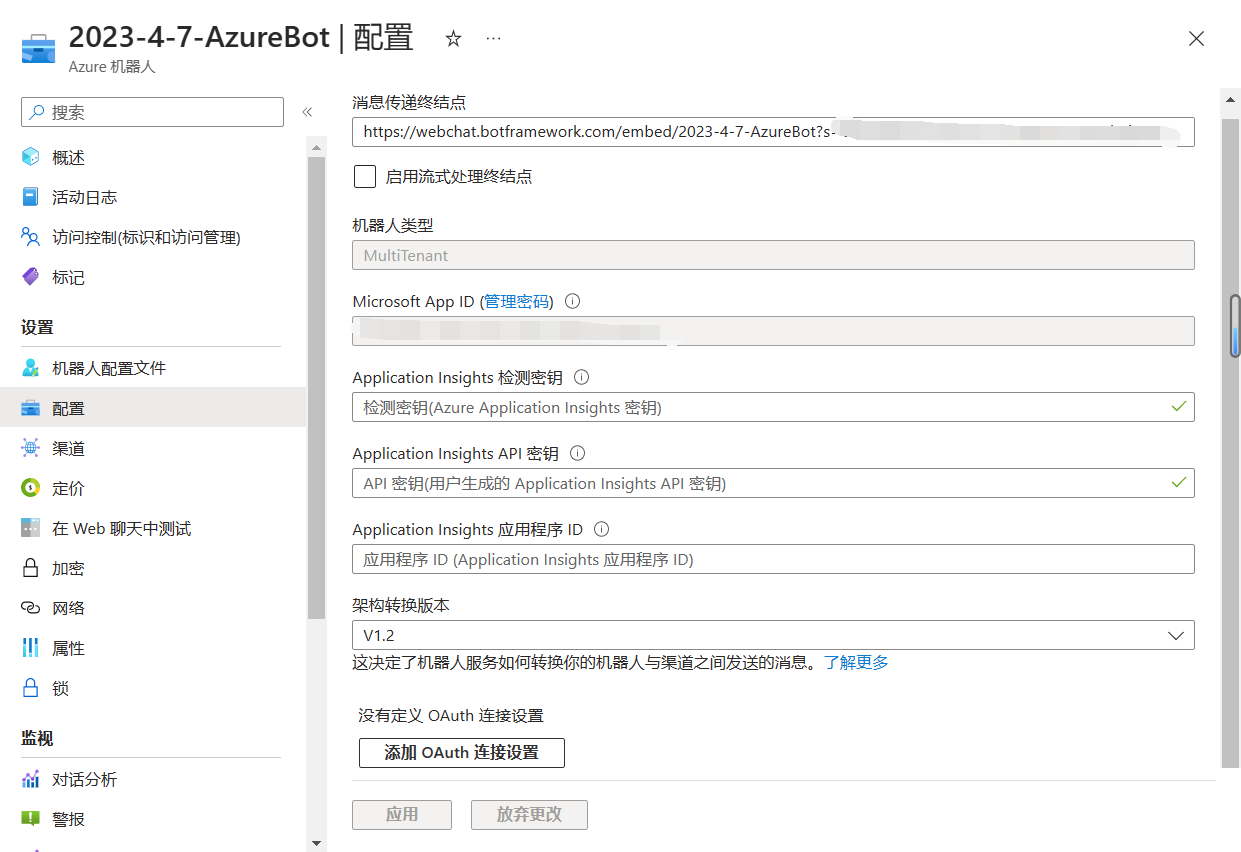Click the Application Insights 检测密钥 field
The image size is (1241, 852).
point(773,407)
